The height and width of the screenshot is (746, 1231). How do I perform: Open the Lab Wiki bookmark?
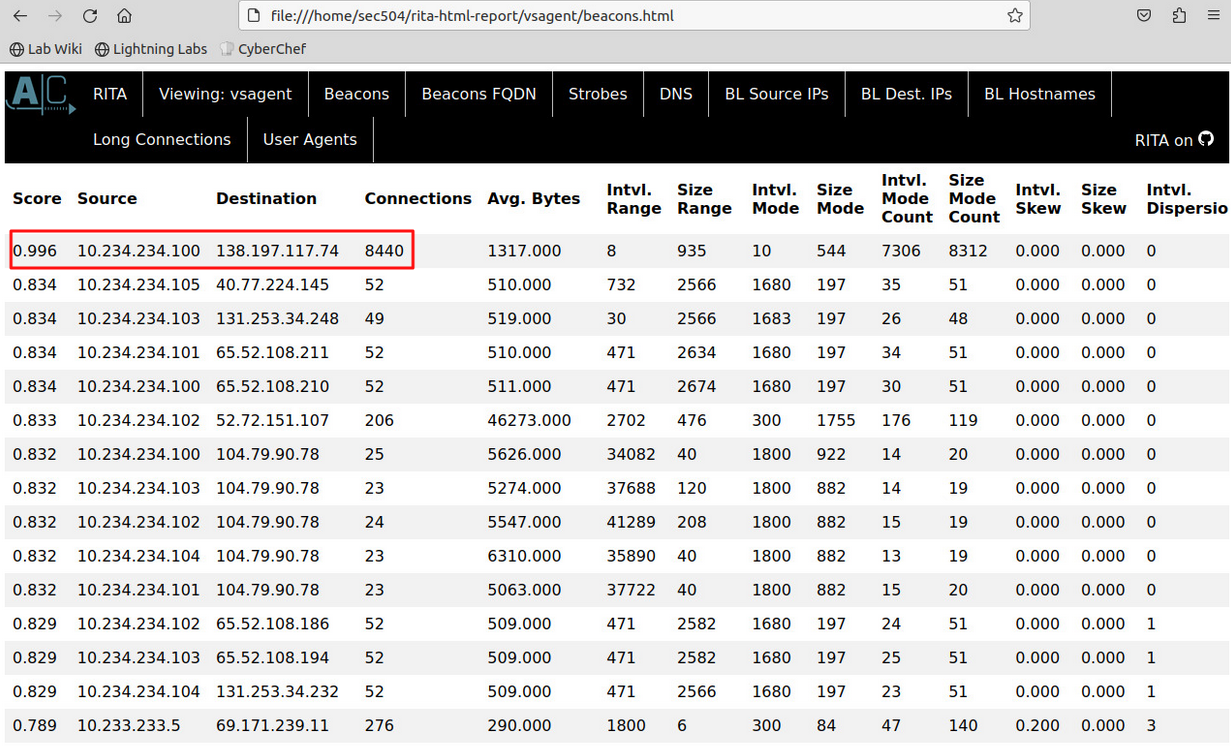pos(46,49)
